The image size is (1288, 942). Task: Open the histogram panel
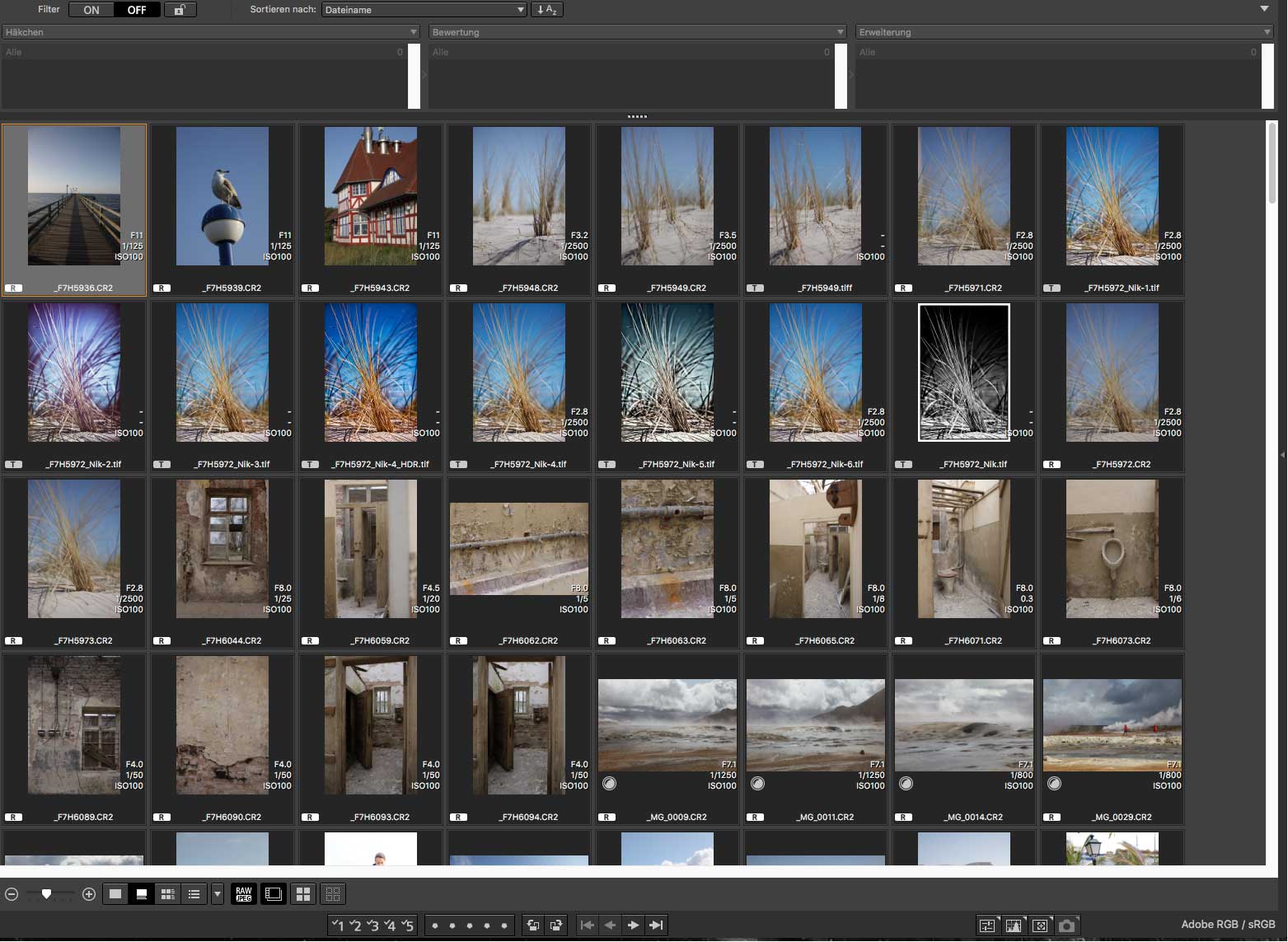click(1014, 926)
